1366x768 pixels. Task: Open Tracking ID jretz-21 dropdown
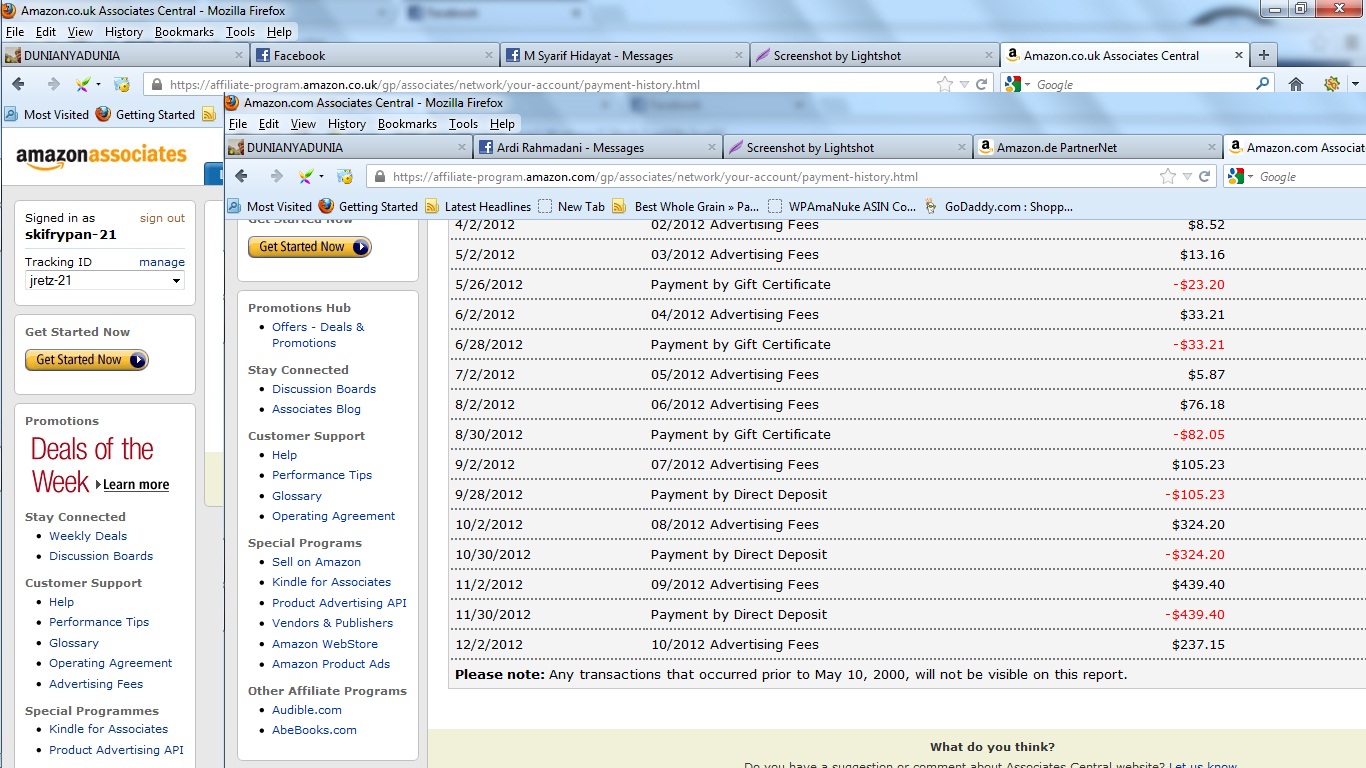[105, 281]
